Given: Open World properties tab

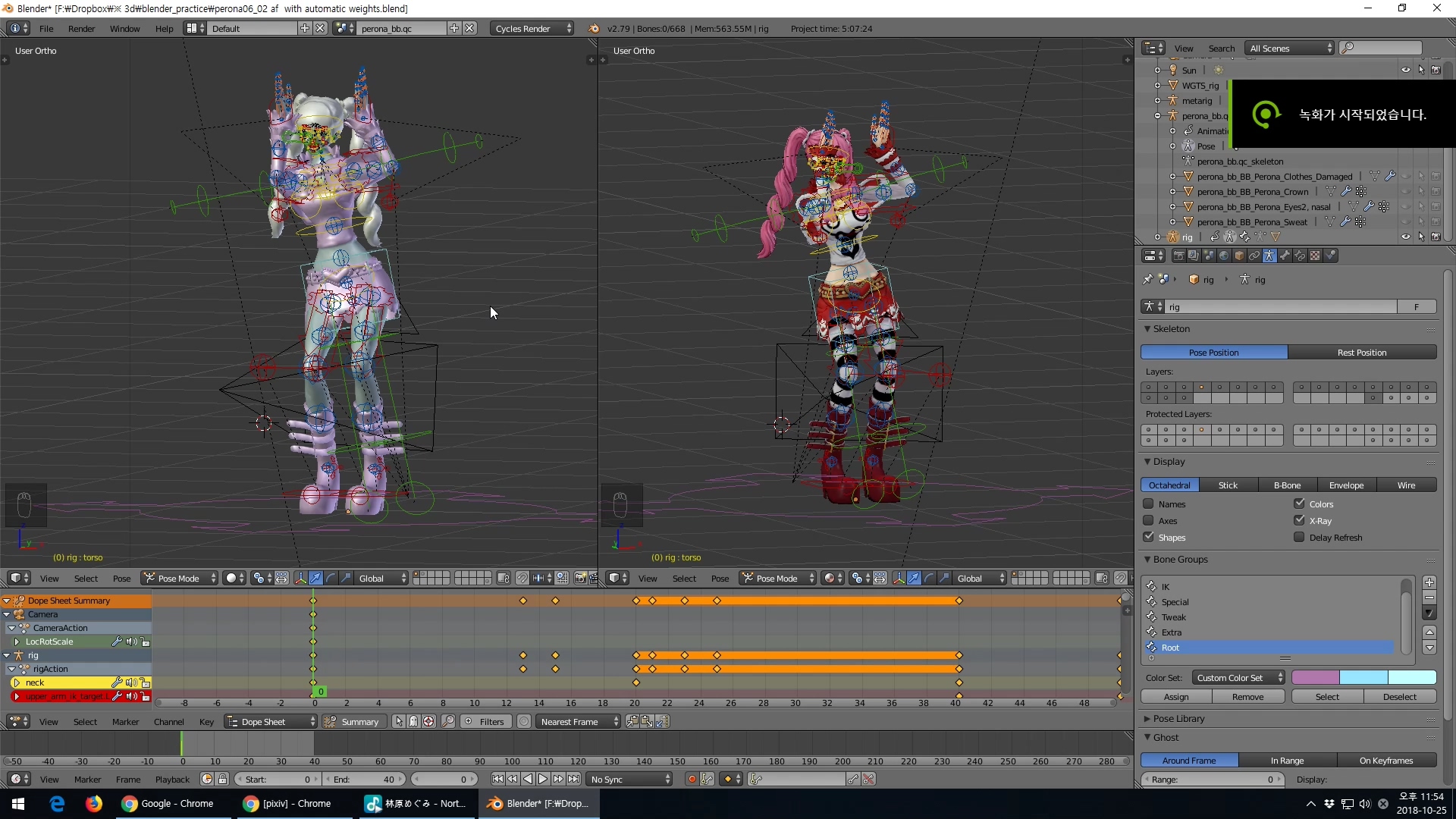Looking at the screenshot, I should (x=1224, y=256).
